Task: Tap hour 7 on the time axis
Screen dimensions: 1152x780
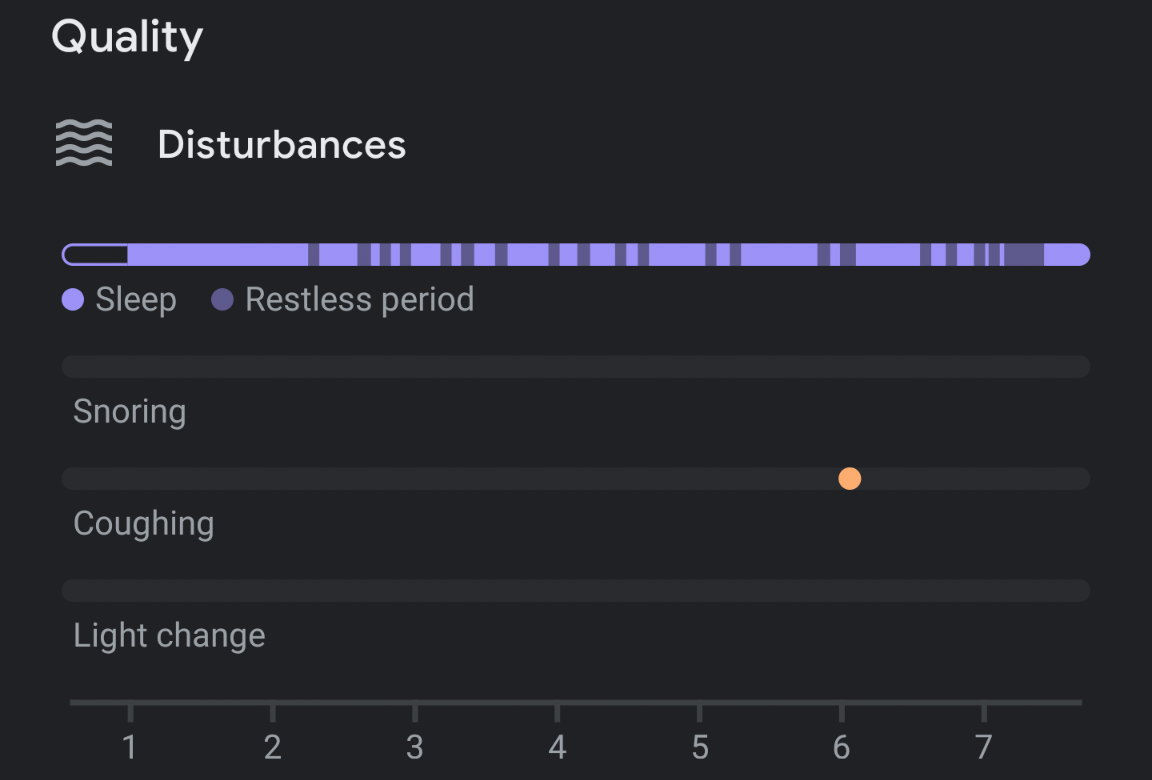Action: point(984,747)
